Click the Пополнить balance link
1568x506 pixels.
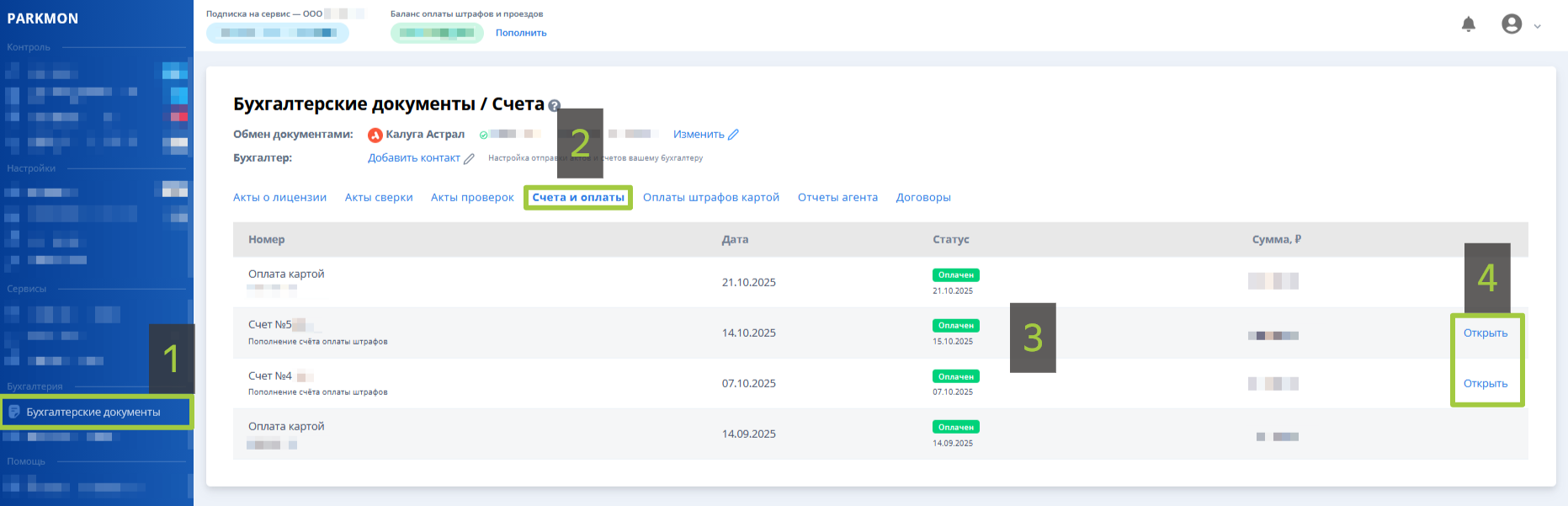click(x=521, y=33)
